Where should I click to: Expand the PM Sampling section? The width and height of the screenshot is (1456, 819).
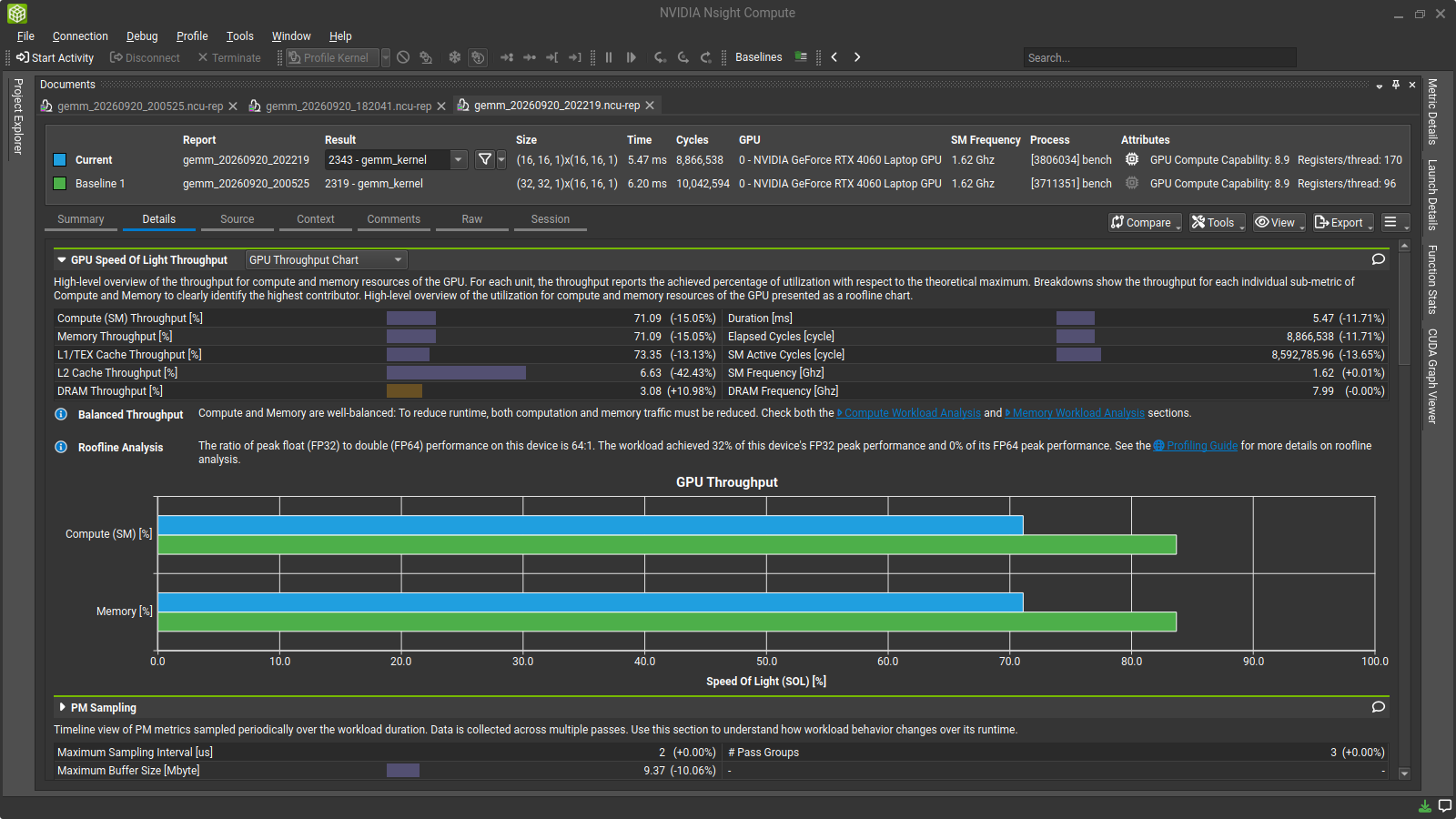tap(62, 707)
